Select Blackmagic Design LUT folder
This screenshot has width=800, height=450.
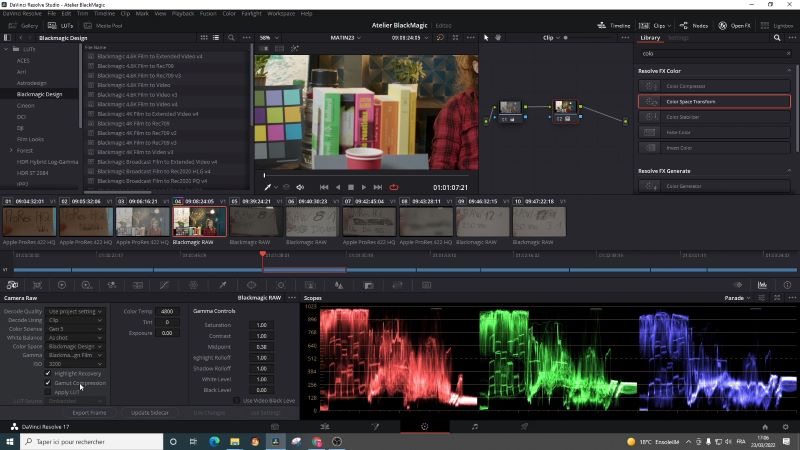(x=39, y=94)
